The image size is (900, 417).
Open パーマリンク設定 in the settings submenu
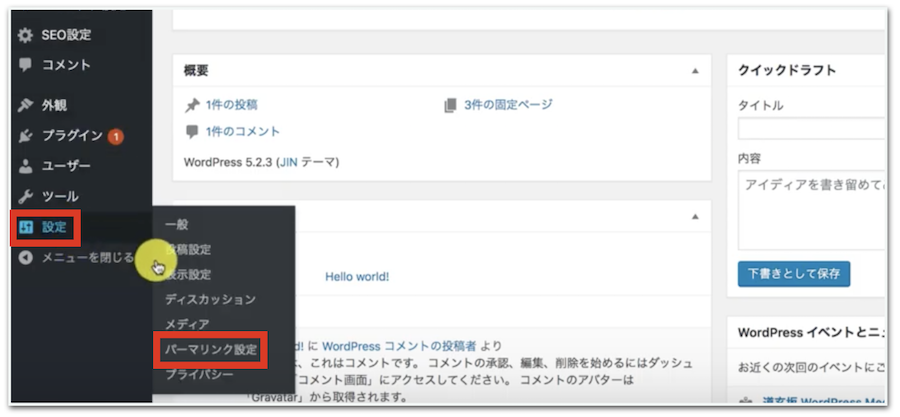click(211, 350)
